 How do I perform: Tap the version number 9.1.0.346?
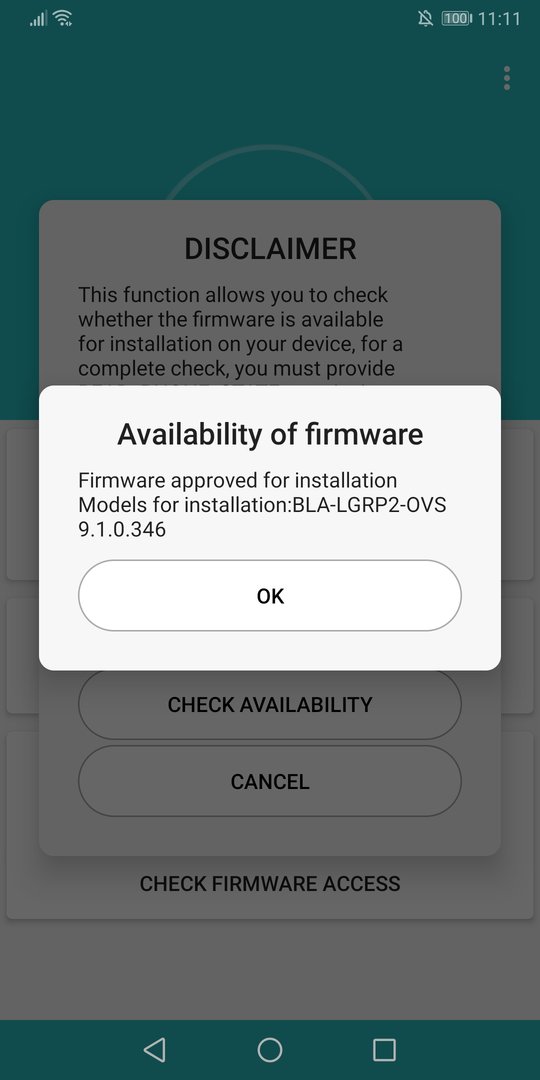tap(122, 530)
